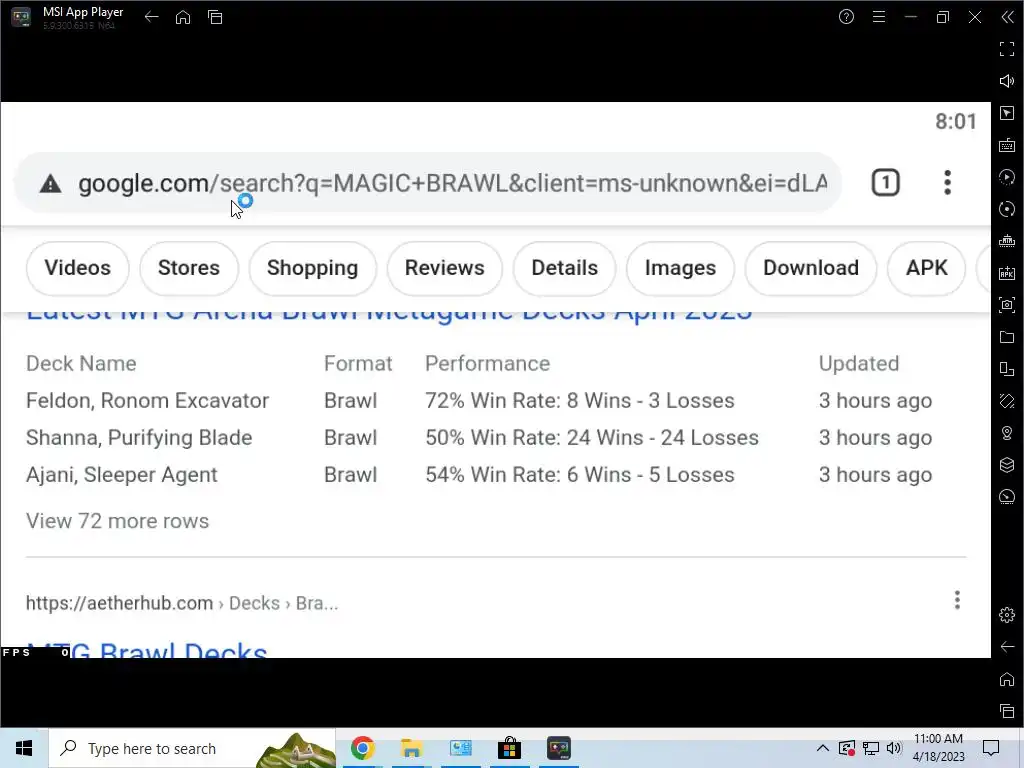1024x768 pixels.
Task: Select the Details filter chip
Action: coord(564,268)
